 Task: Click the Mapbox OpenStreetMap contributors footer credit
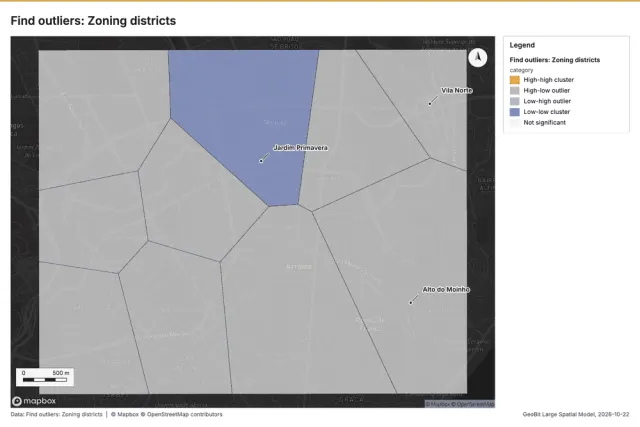(167, 414)
